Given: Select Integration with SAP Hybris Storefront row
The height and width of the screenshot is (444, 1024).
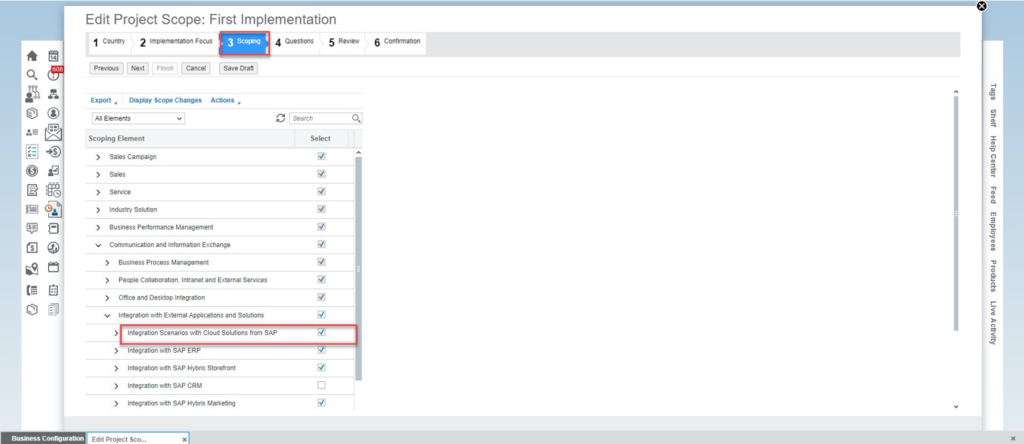Looking at the screenshot, I should click(219, 368).
